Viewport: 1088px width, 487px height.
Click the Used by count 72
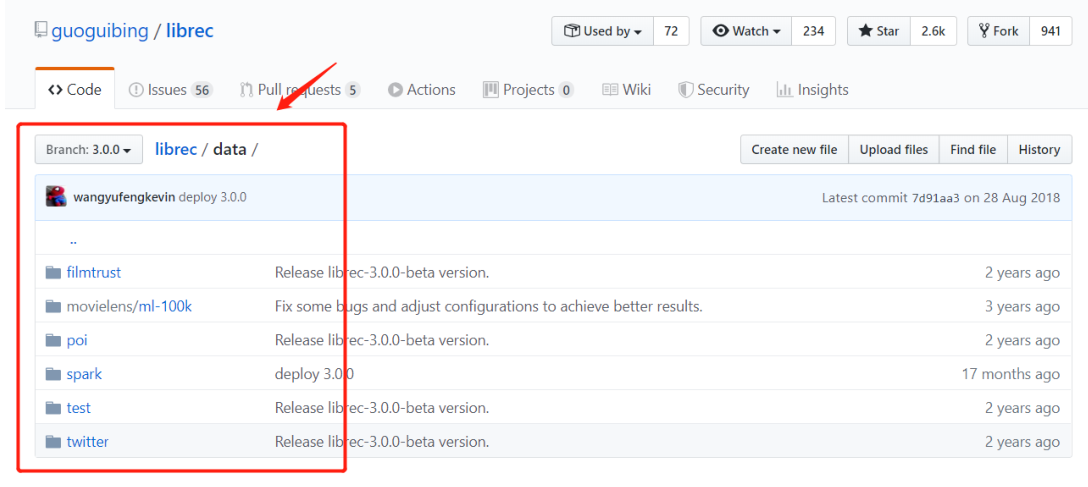[x=671, y=31]
